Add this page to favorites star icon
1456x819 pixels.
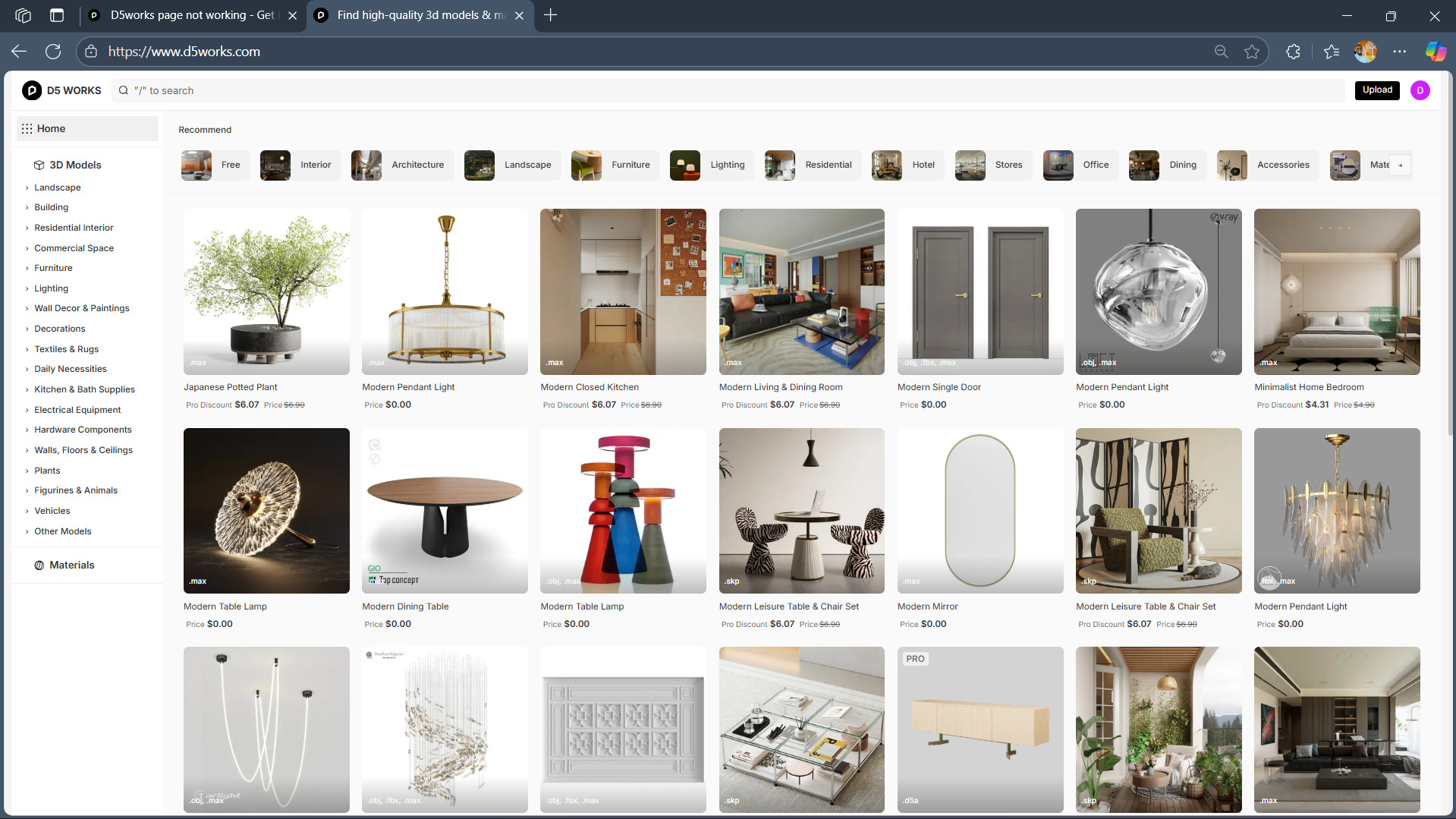tap(1251, 52)
